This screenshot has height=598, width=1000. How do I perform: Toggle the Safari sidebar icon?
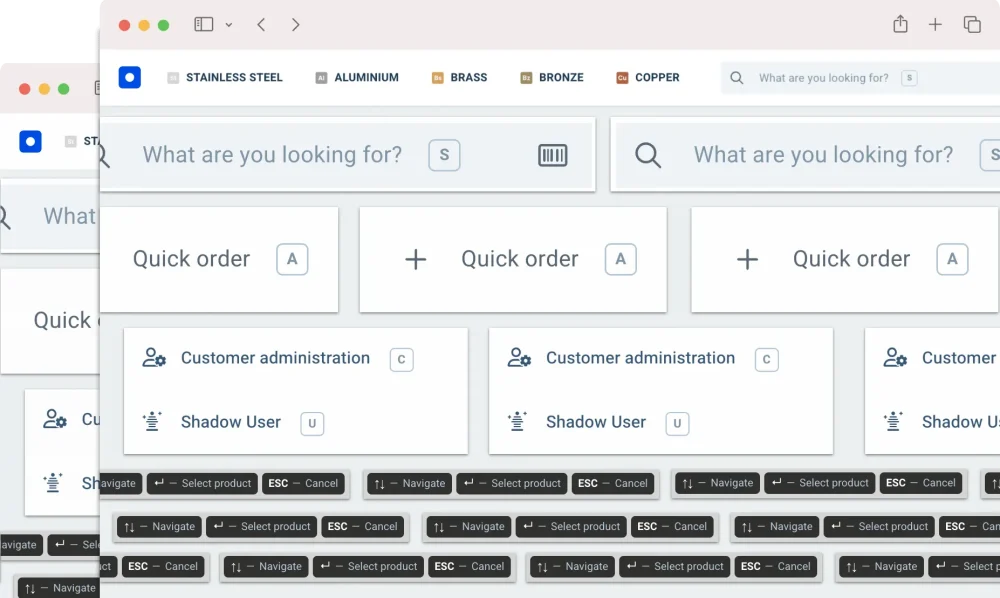point(203,25)
